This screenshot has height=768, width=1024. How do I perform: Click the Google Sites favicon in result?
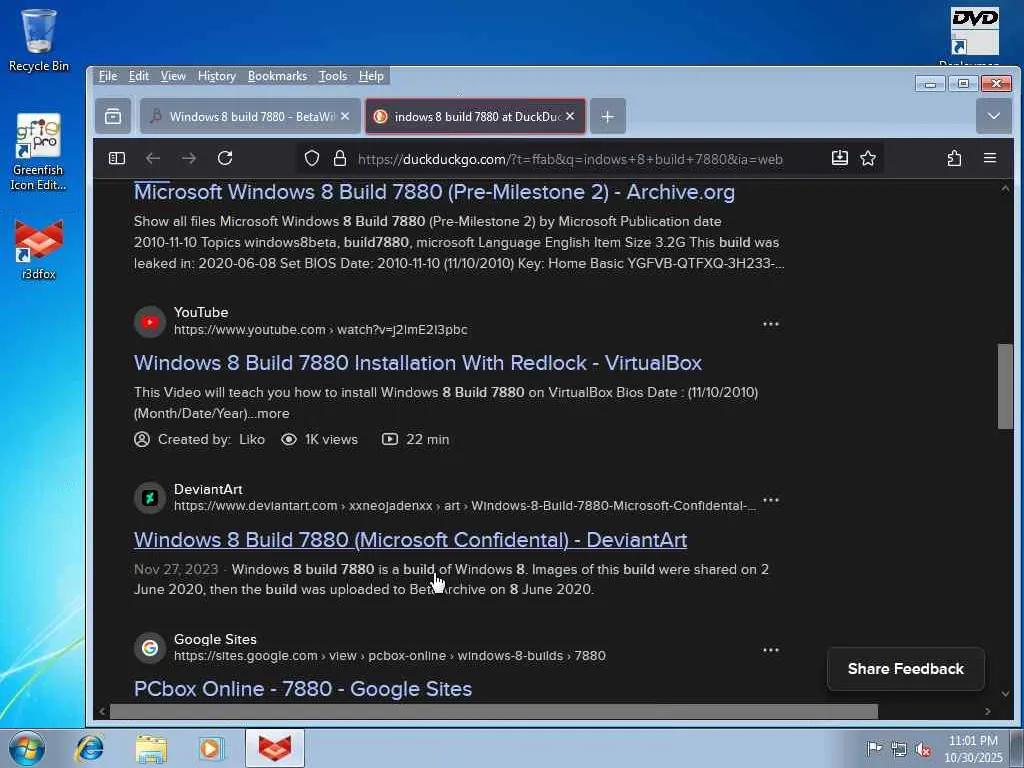click(x=150, y=648)
